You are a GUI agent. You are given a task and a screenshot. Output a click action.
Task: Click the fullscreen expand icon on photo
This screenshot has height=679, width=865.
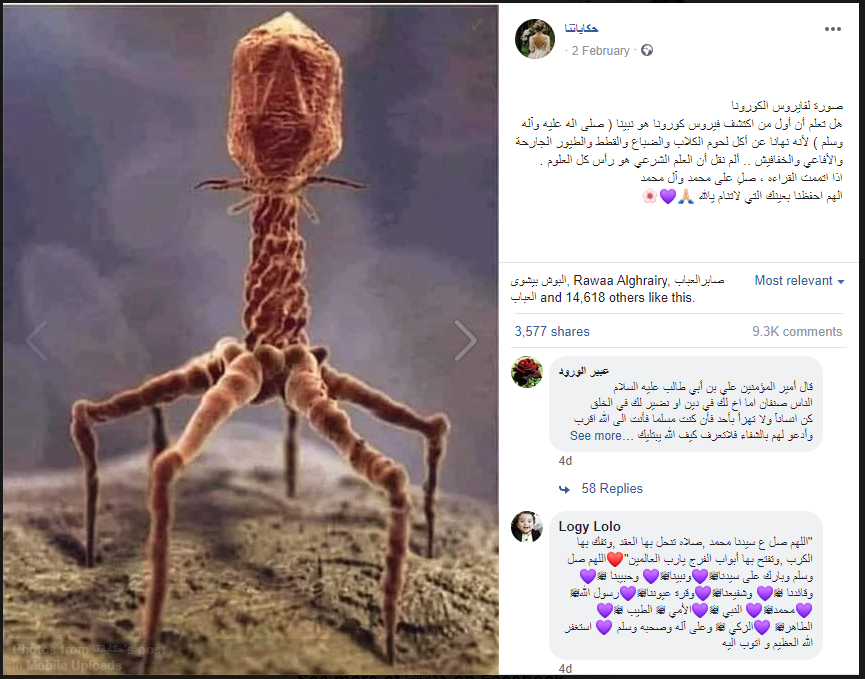pos(477,24)
